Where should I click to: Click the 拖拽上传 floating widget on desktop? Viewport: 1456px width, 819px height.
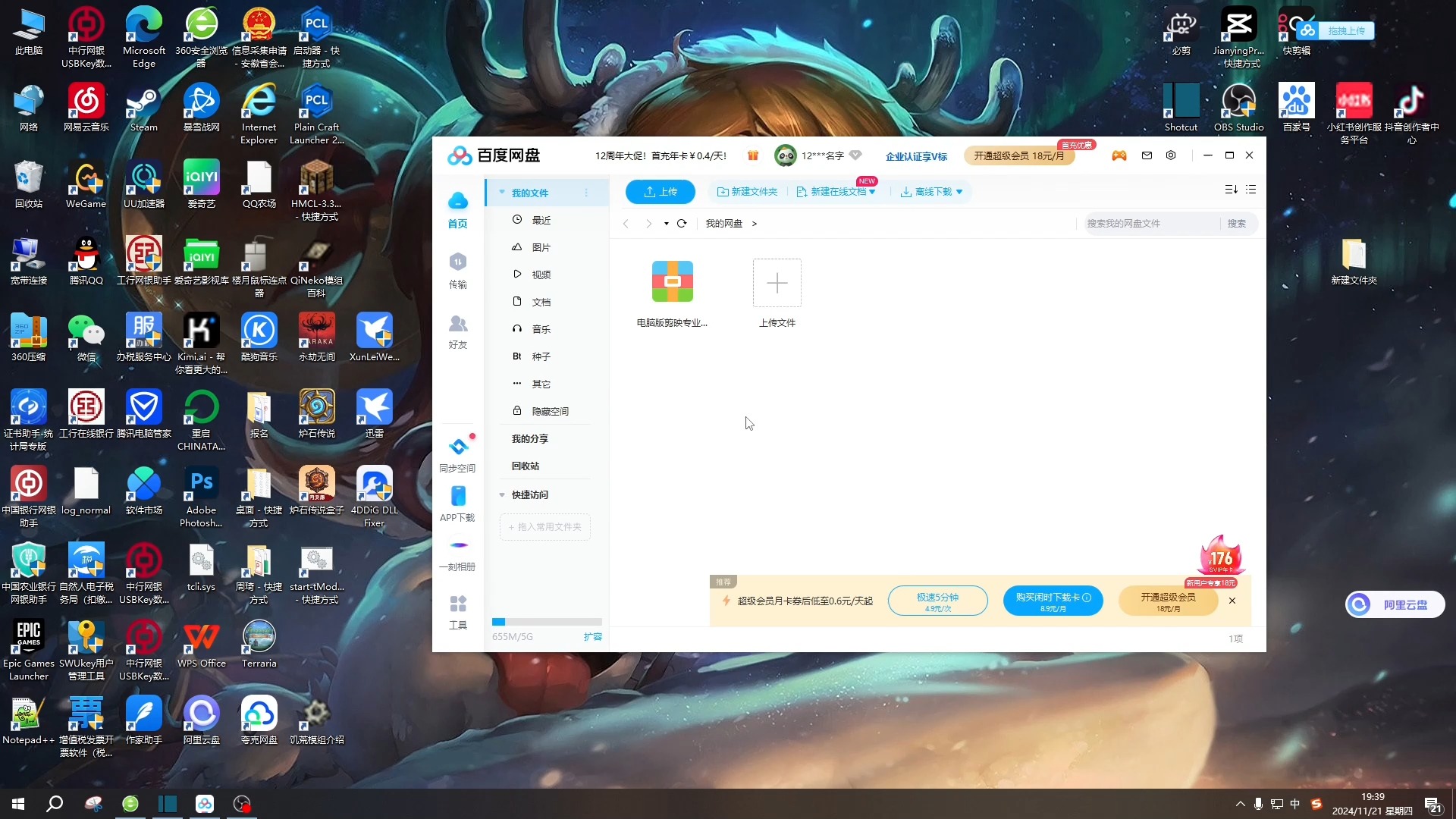click(1335, 31)
